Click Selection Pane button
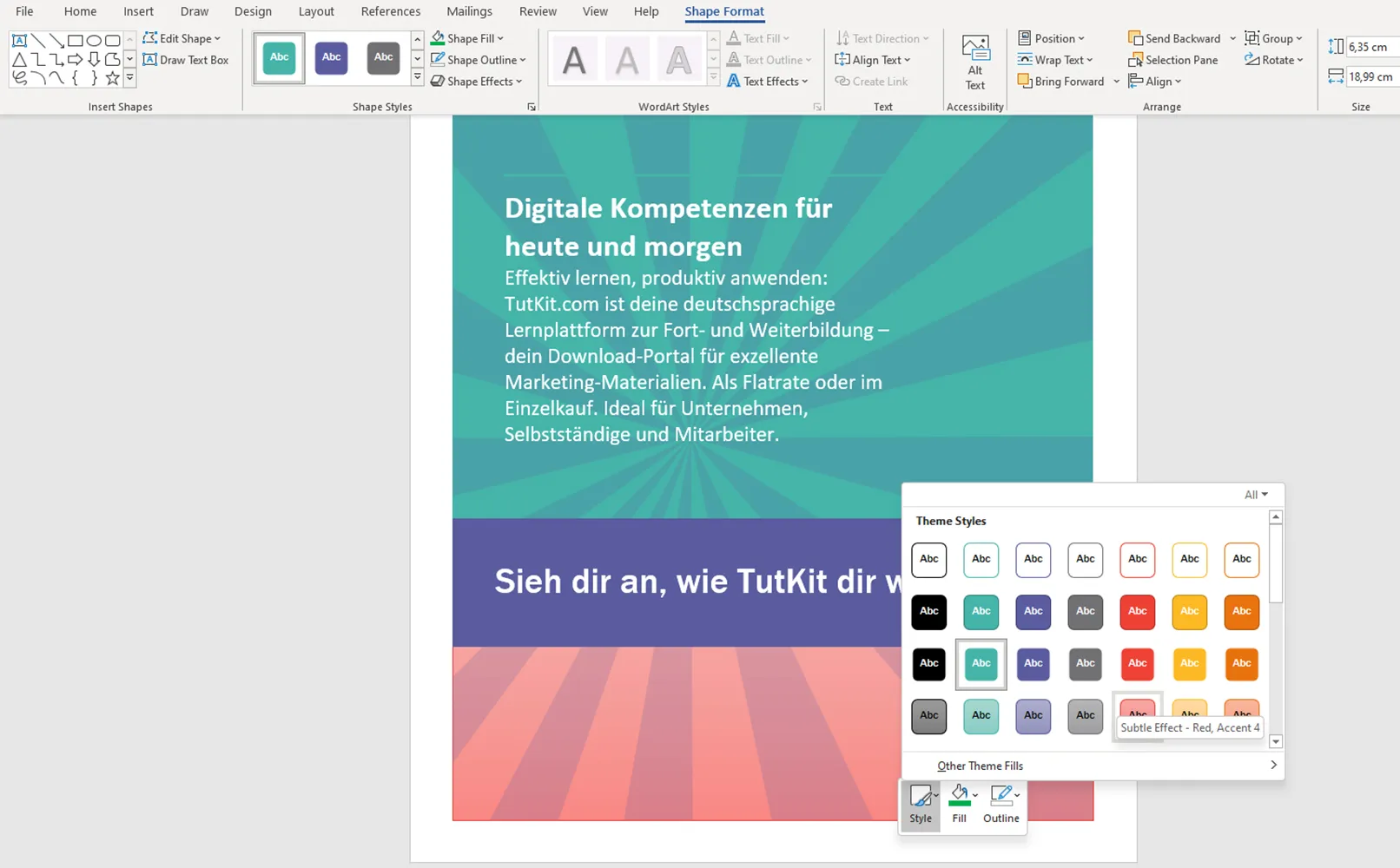This screenshot has width=1400, height=868. tap(1173, 60)
